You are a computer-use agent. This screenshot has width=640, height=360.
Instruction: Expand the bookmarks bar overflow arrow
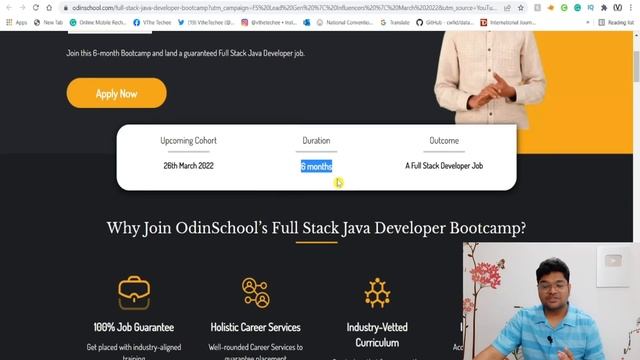588,22
